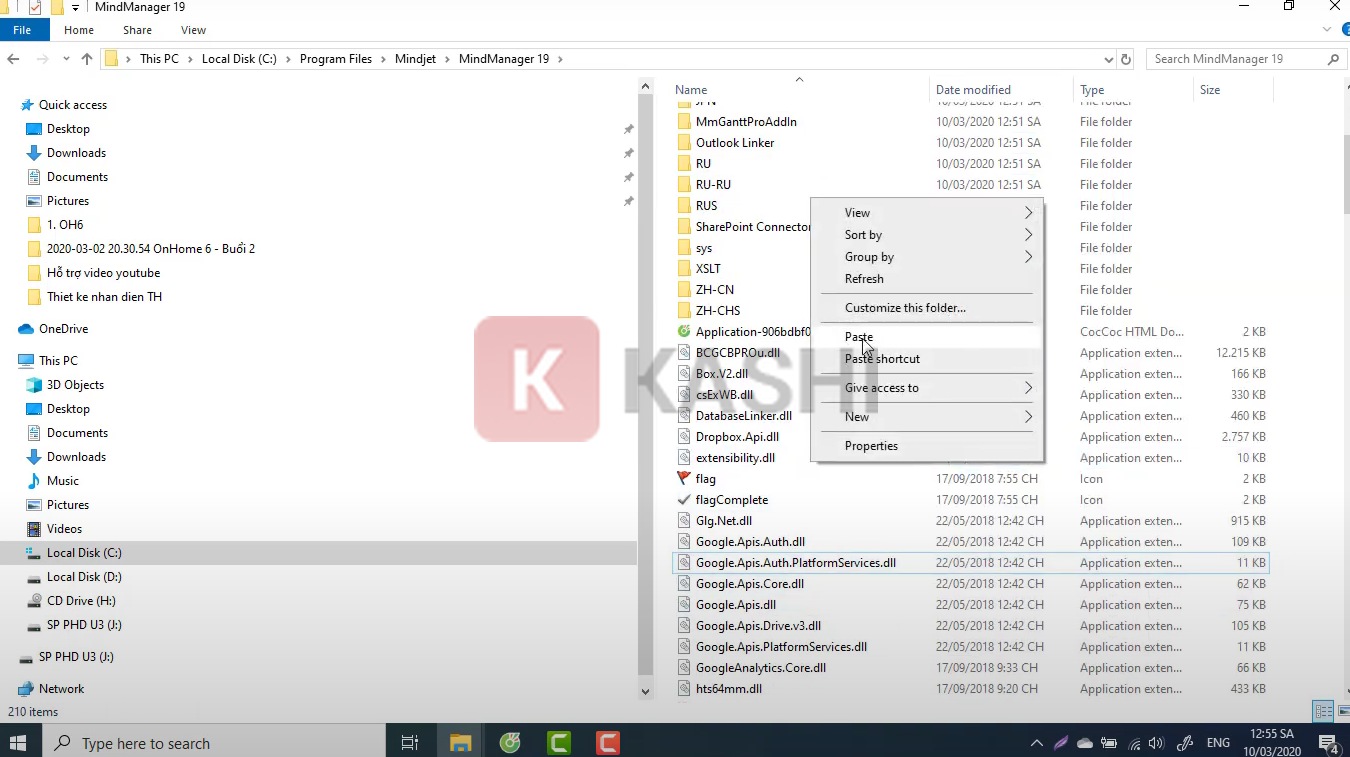
Task: Click the Up one level arrow icon
Action: [87, 59]
